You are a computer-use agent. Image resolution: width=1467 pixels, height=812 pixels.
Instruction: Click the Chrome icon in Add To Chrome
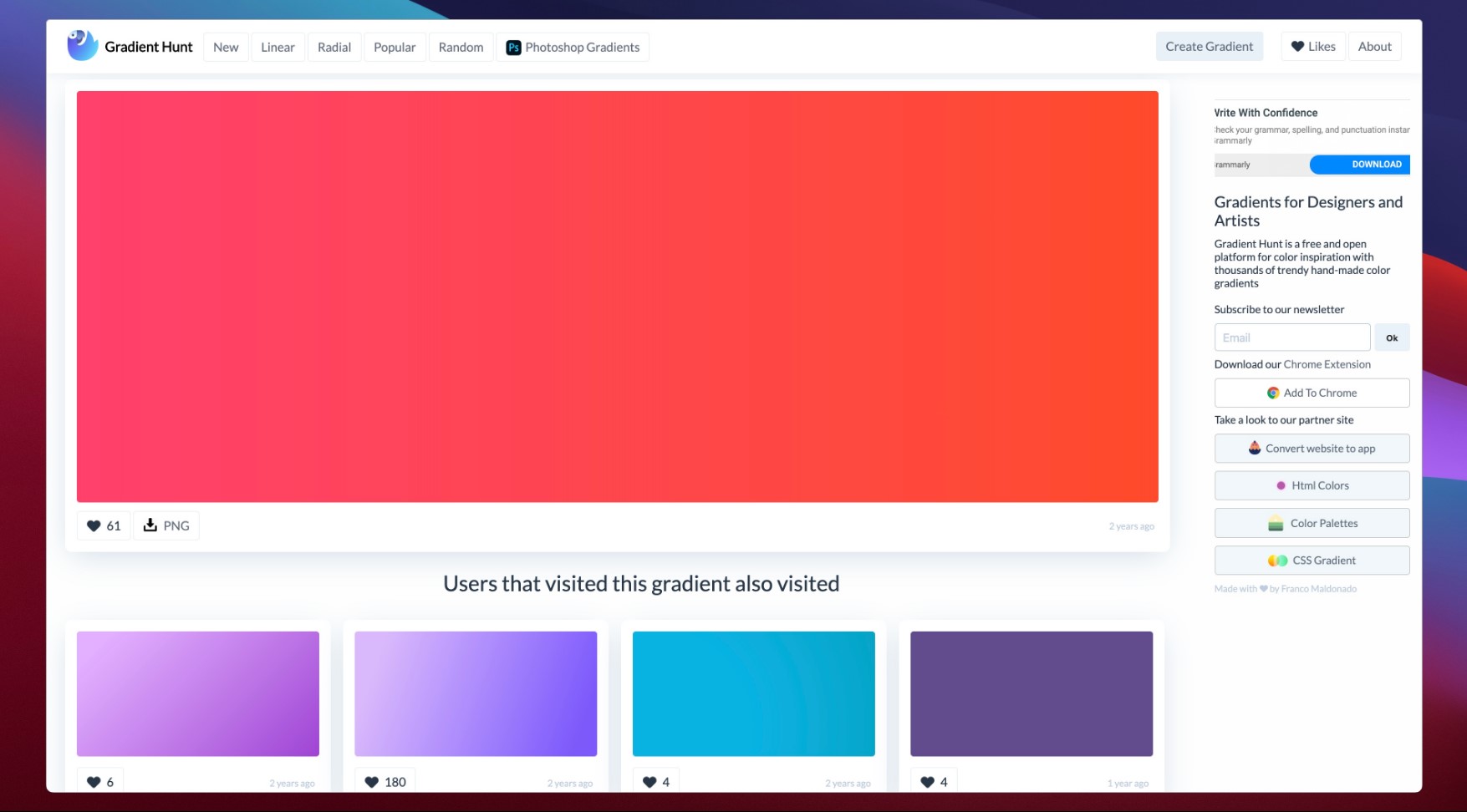coord(1274,393)
